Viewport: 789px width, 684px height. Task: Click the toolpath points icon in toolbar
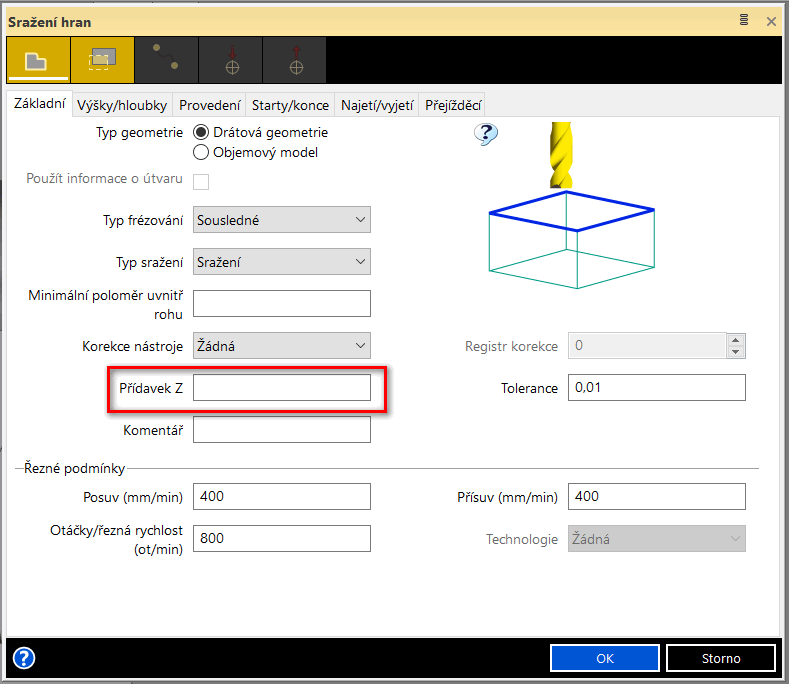pos(166,60)
